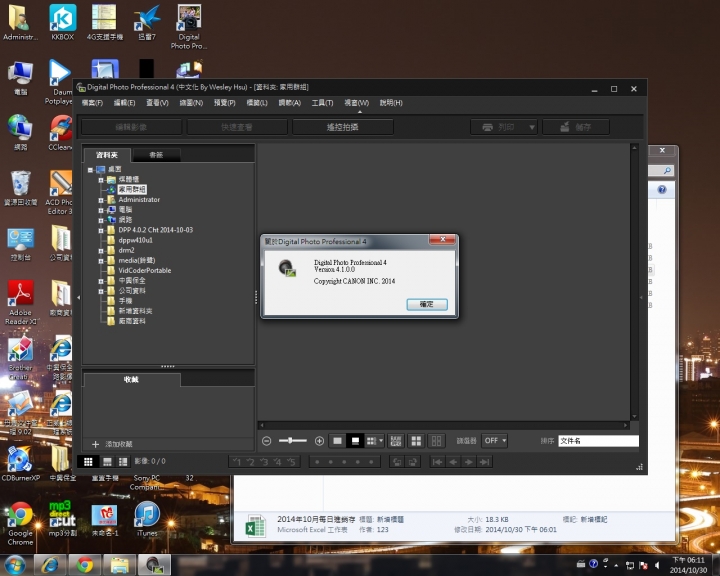
Task: Expand the 公司資料 folder node
Action: point(101,291)
